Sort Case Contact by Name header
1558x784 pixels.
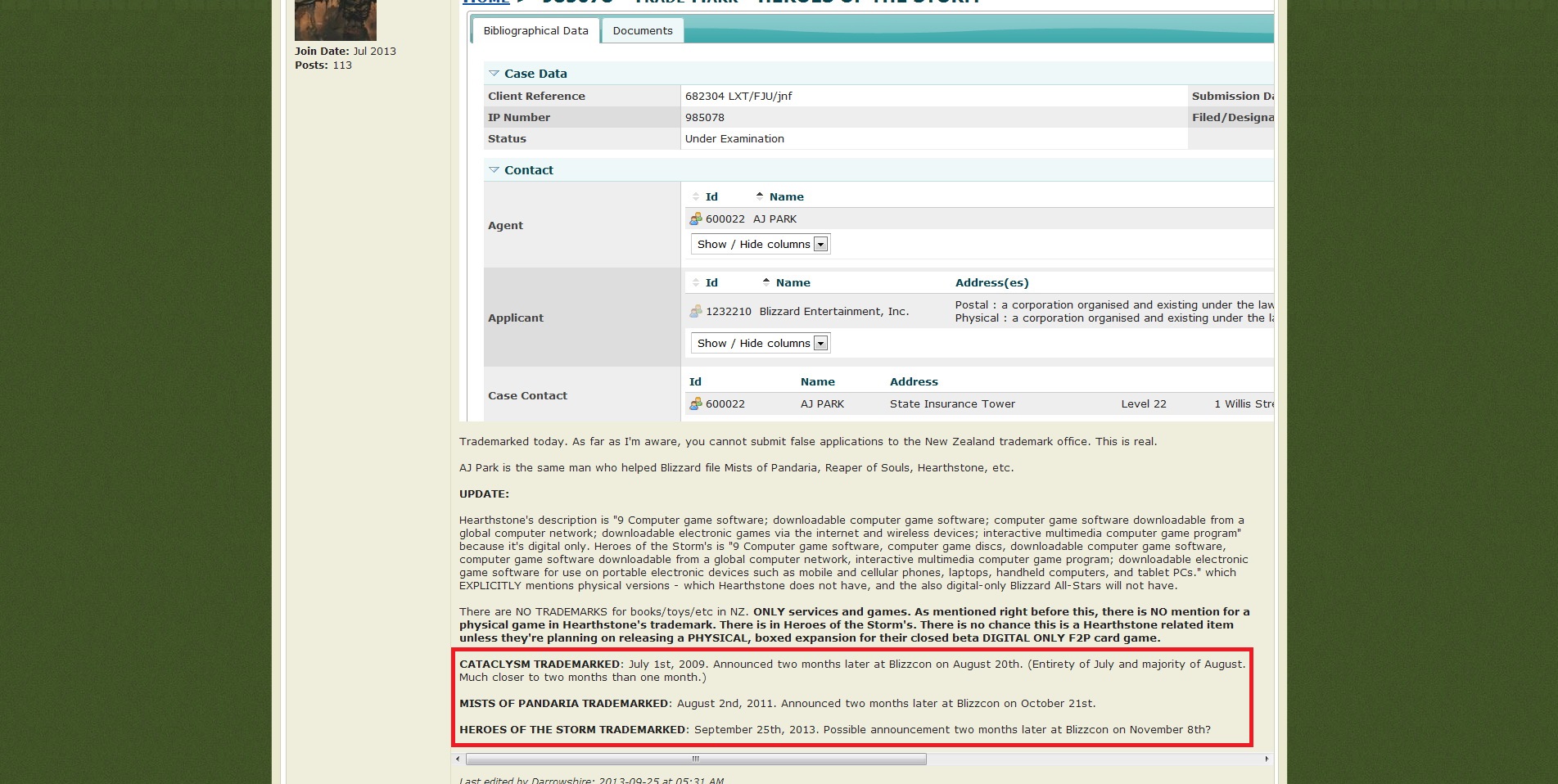[817, 382]
